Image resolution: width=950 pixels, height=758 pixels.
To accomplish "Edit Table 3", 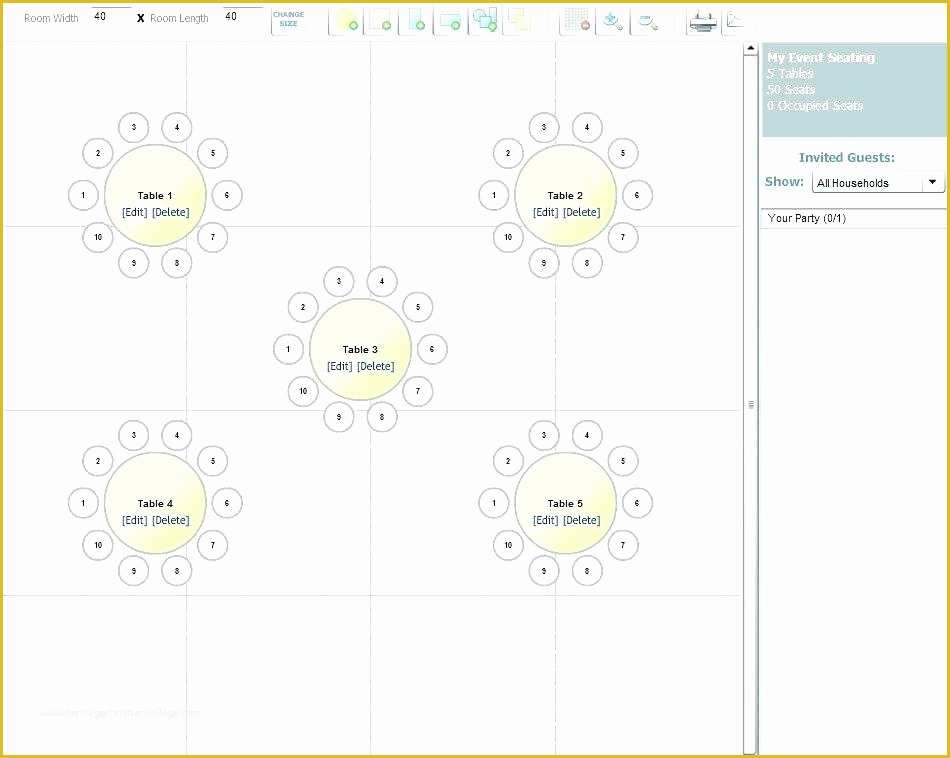I will click(x=339, y=366).
